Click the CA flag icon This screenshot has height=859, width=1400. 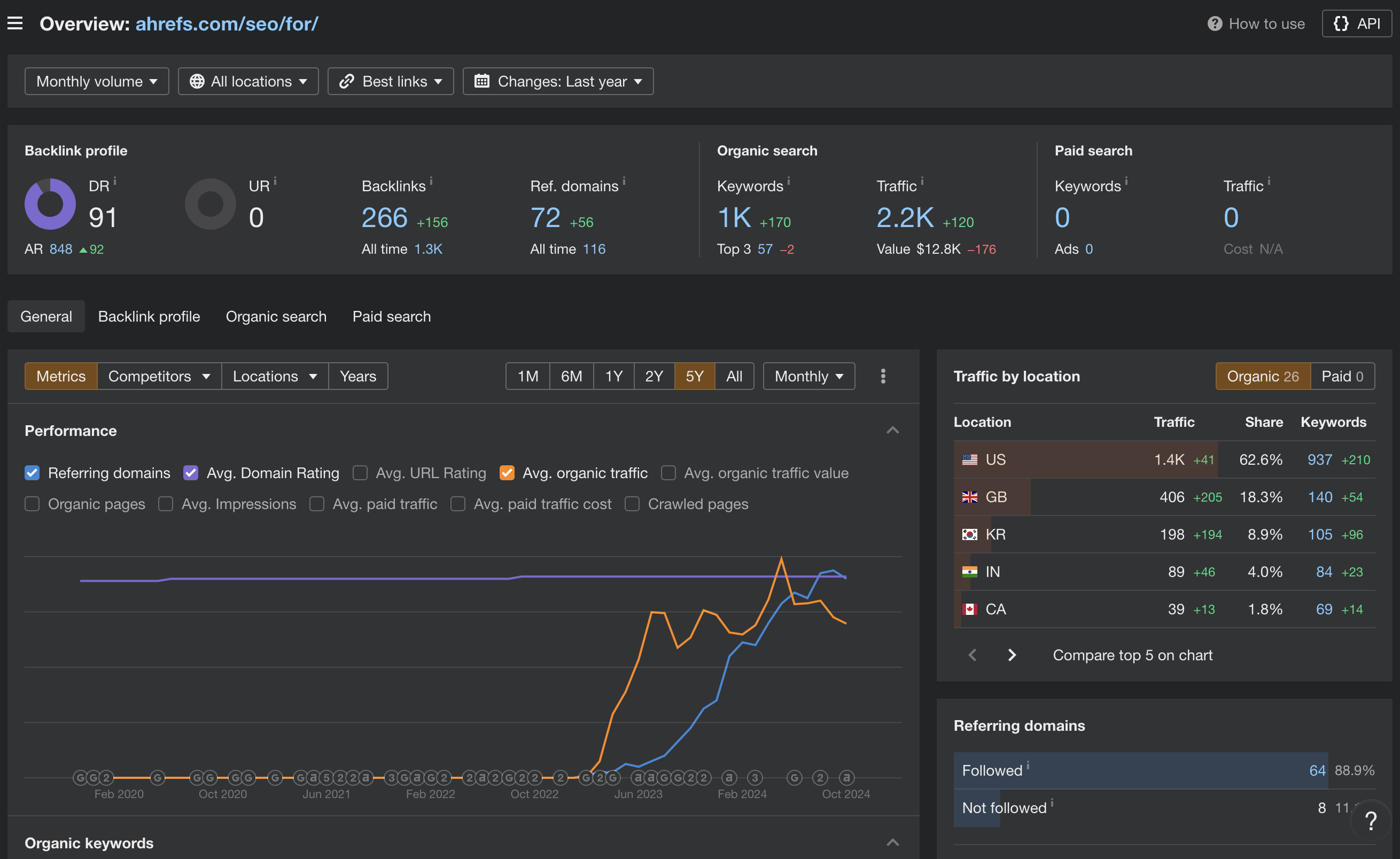(969, 609)
